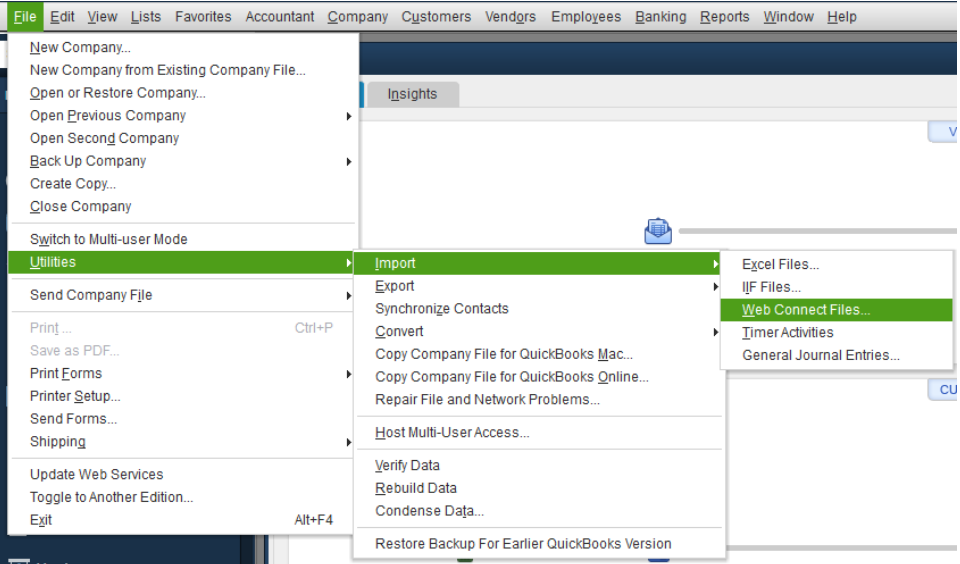Choose New Company... from File menu

(x=182, y=47)
